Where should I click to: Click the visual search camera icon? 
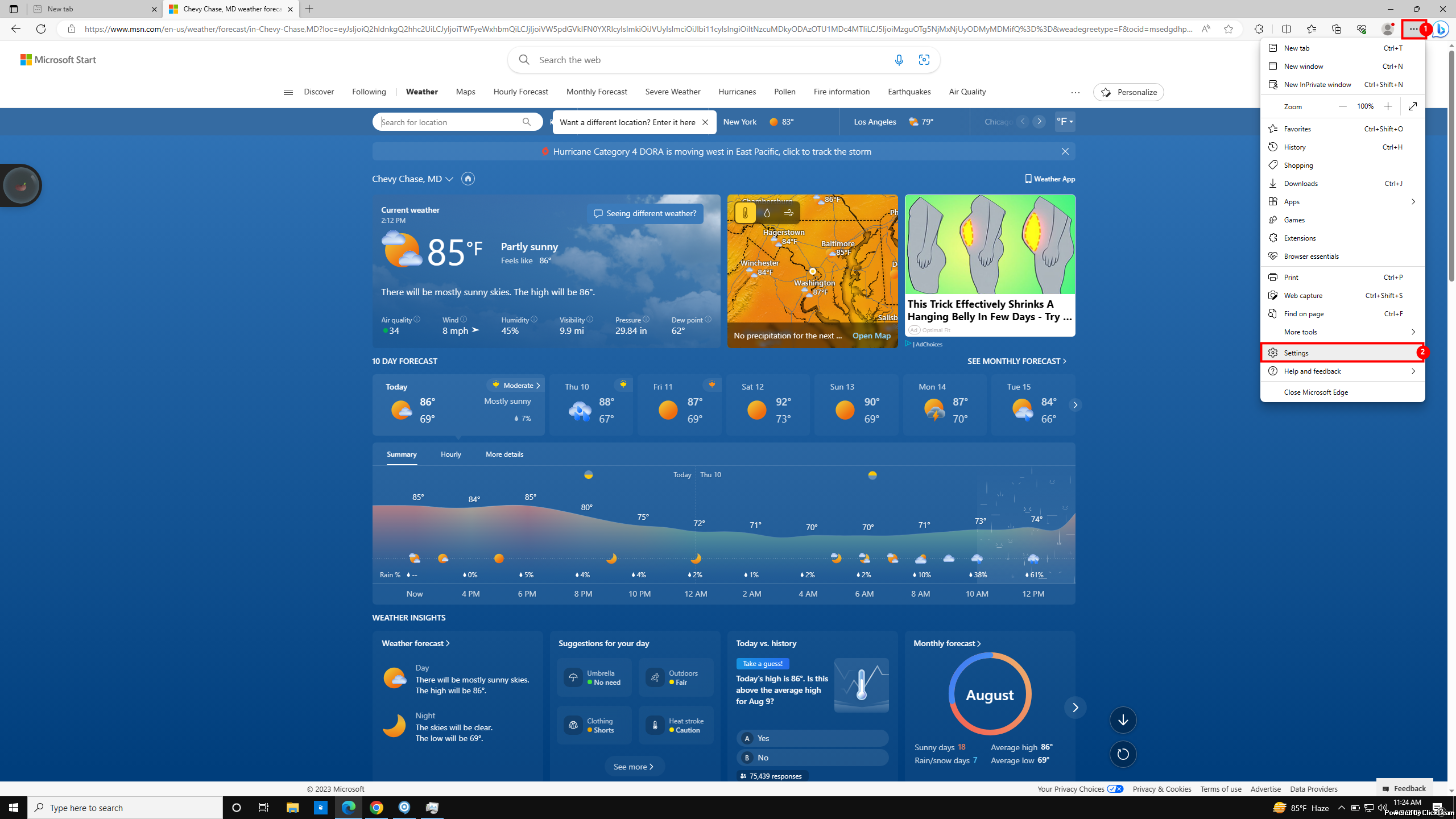924,60
